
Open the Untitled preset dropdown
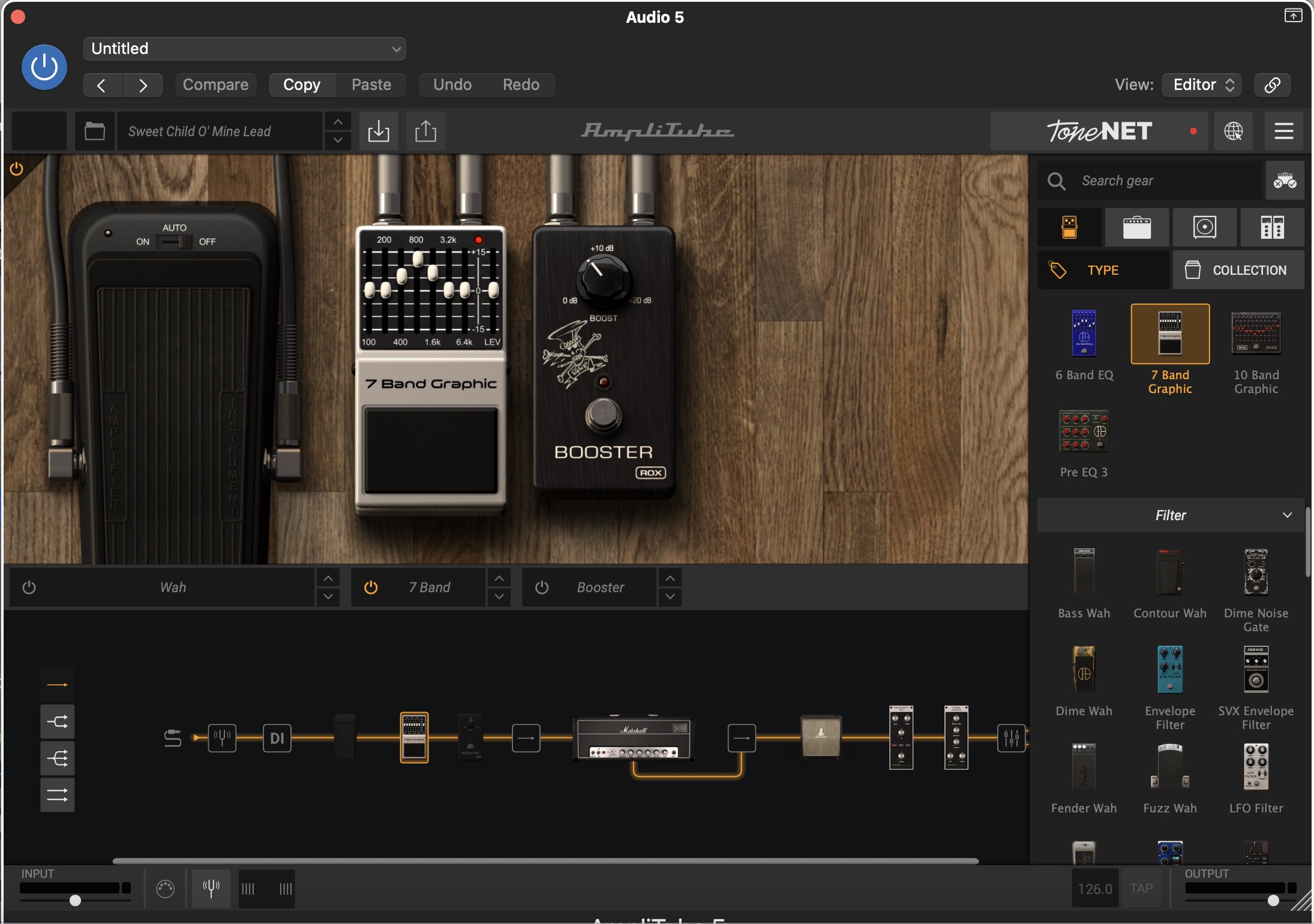(245, 49)
